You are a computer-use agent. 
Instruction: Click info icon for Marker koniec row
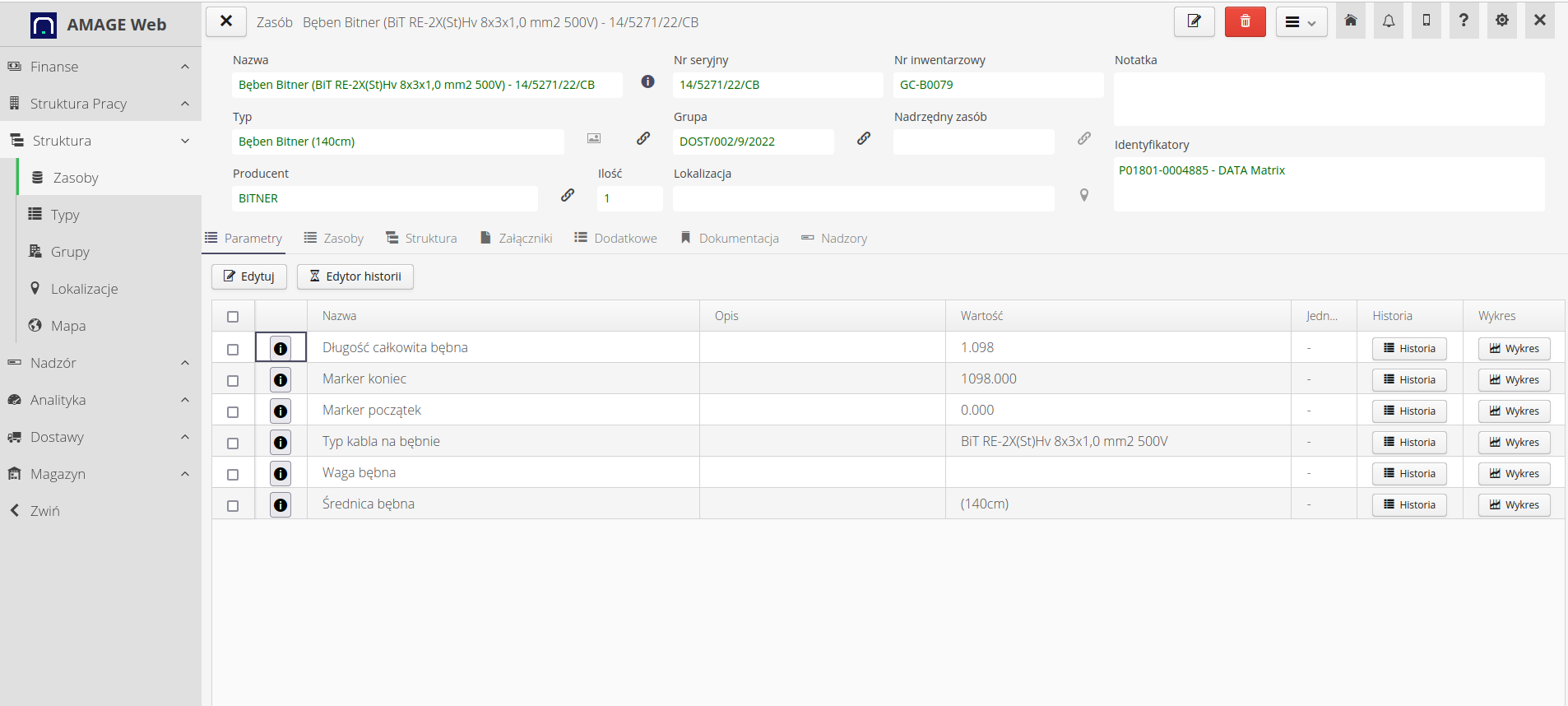pyautogui.click(x=281, y=380)
